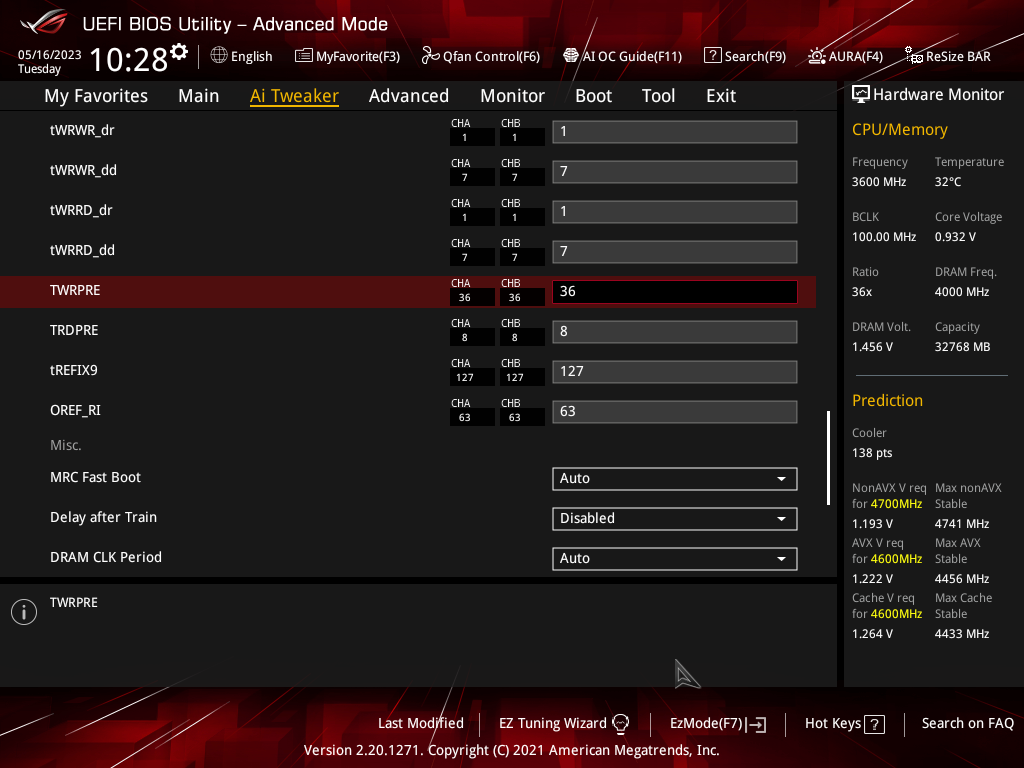The width and height of the screenshot is (1024, 768).
Task: Click the DRAM Freq. 4000 MHz value
Action: coord(962,292)
